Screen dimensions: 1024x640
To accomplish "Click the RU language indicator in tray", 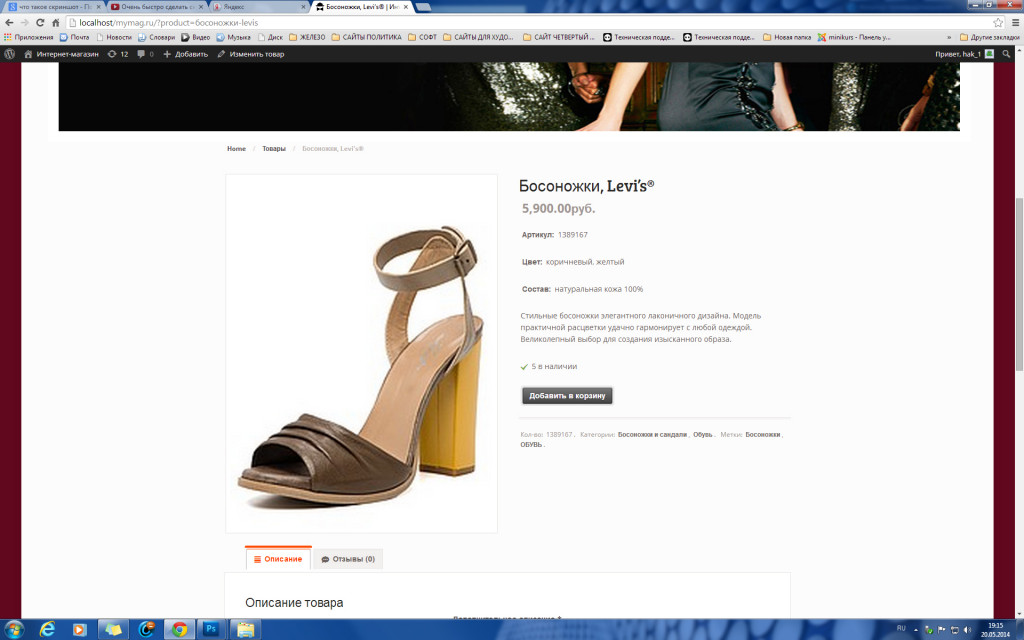I will (901, 628).
